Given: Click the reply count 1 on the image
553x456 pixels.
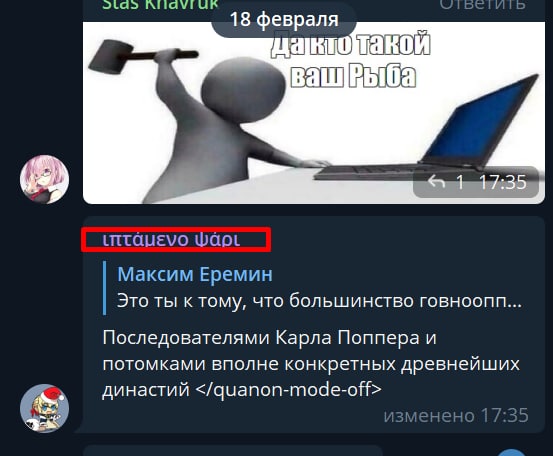Looking at the screenshot, I should point(459,183).
